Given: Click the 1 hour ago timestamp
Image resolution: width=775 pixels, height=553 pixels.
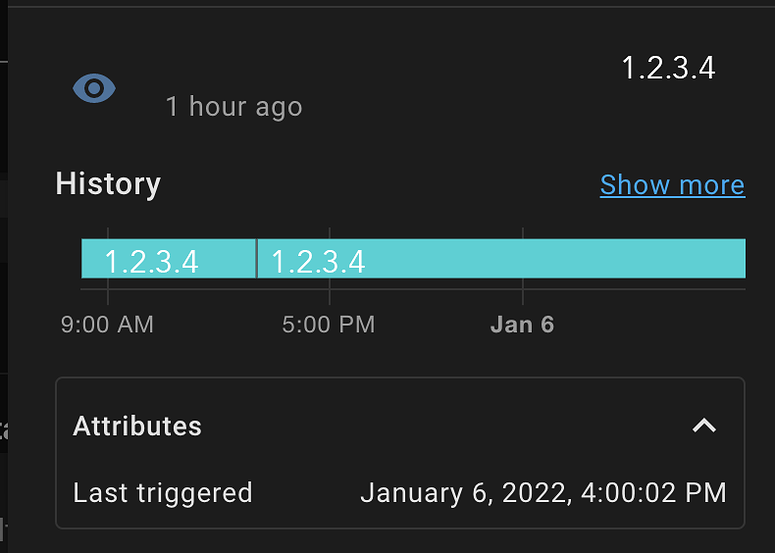Looking at the screenshot, I should click(x=234, y=107).
